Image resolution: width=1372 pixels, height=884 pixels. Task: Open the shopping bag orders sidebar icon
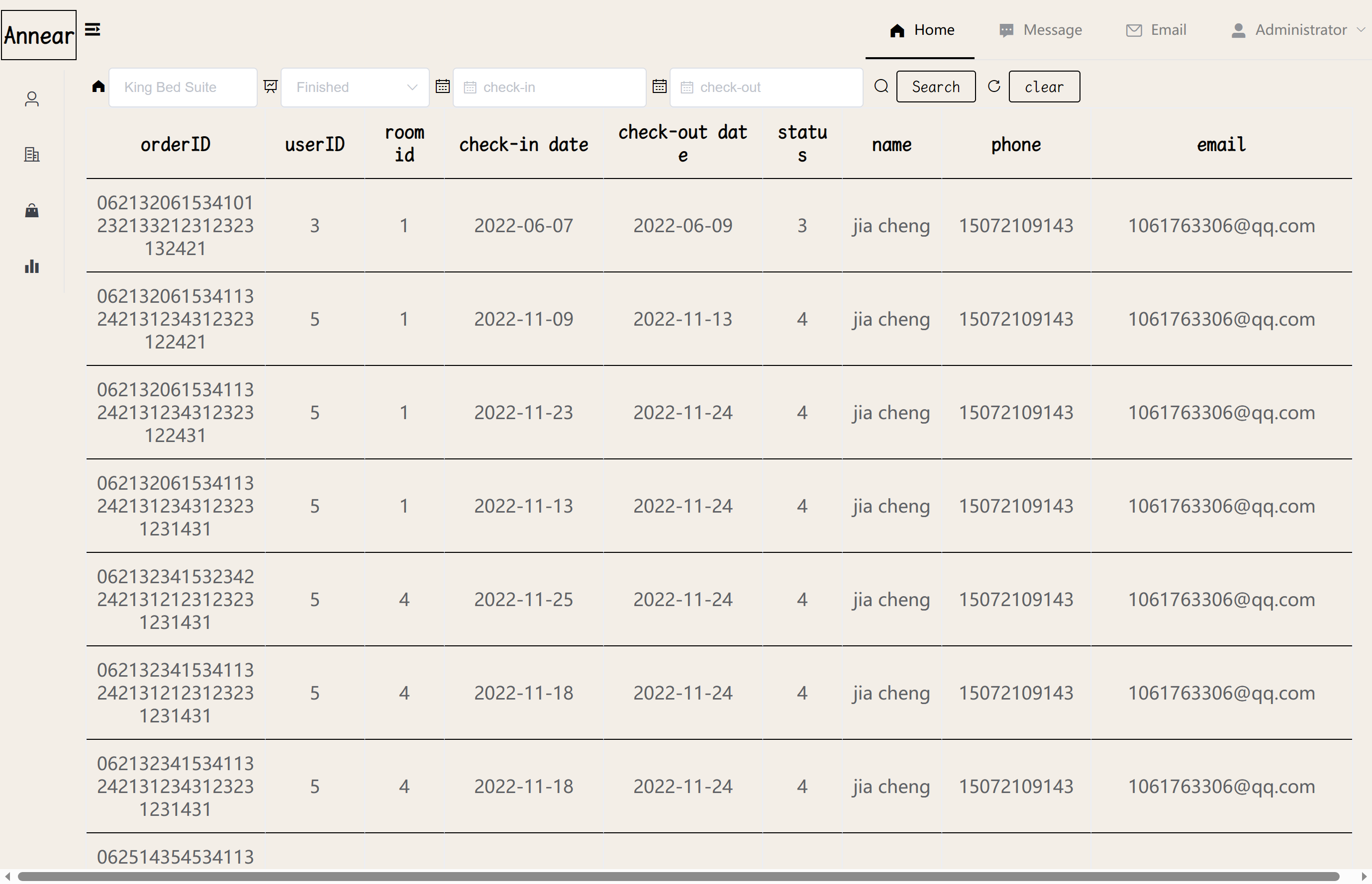click(x=32, y=211)
